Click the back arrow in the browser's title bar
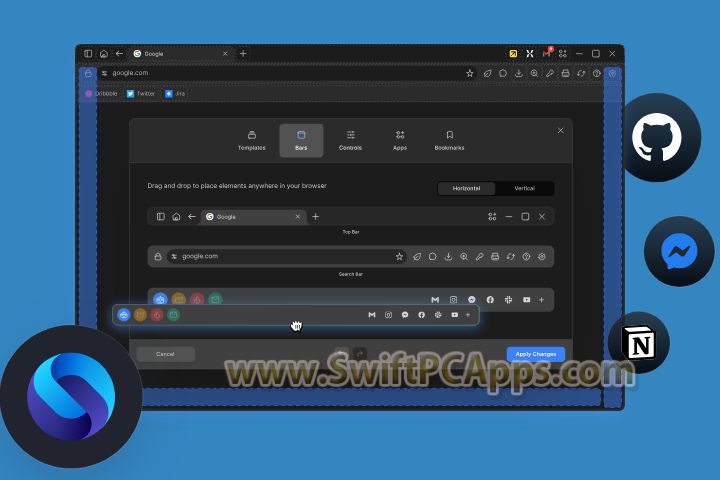720x480 pixels. (119, 54)
